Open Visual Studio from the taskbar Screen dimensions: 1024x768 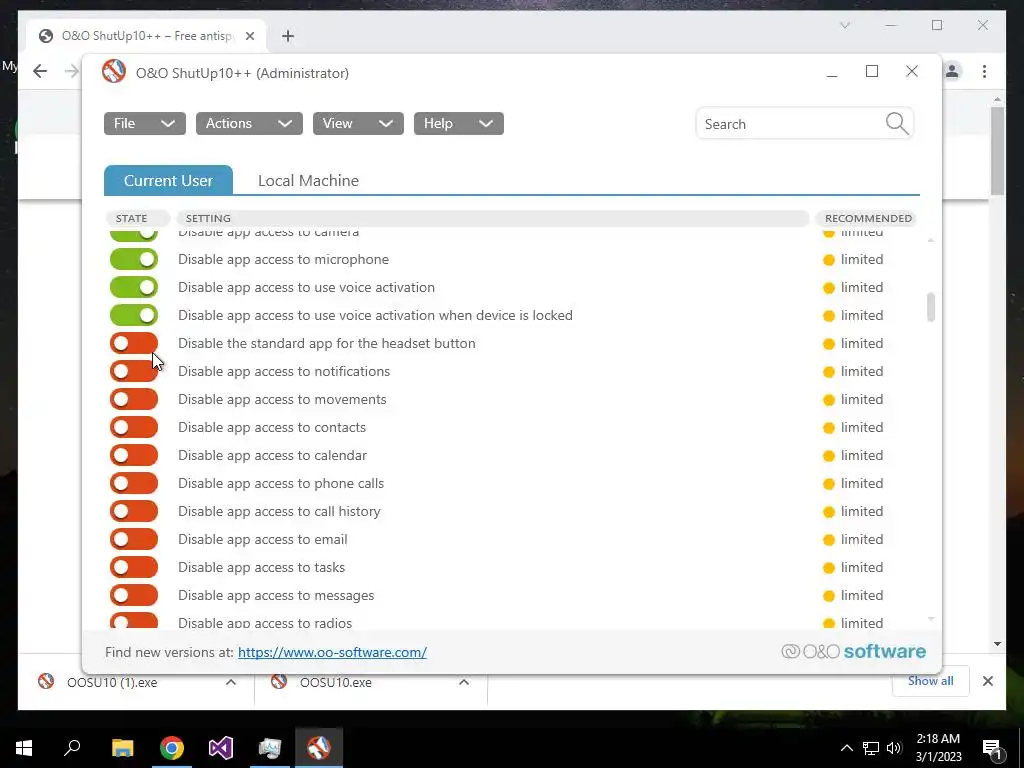(221, 748)
